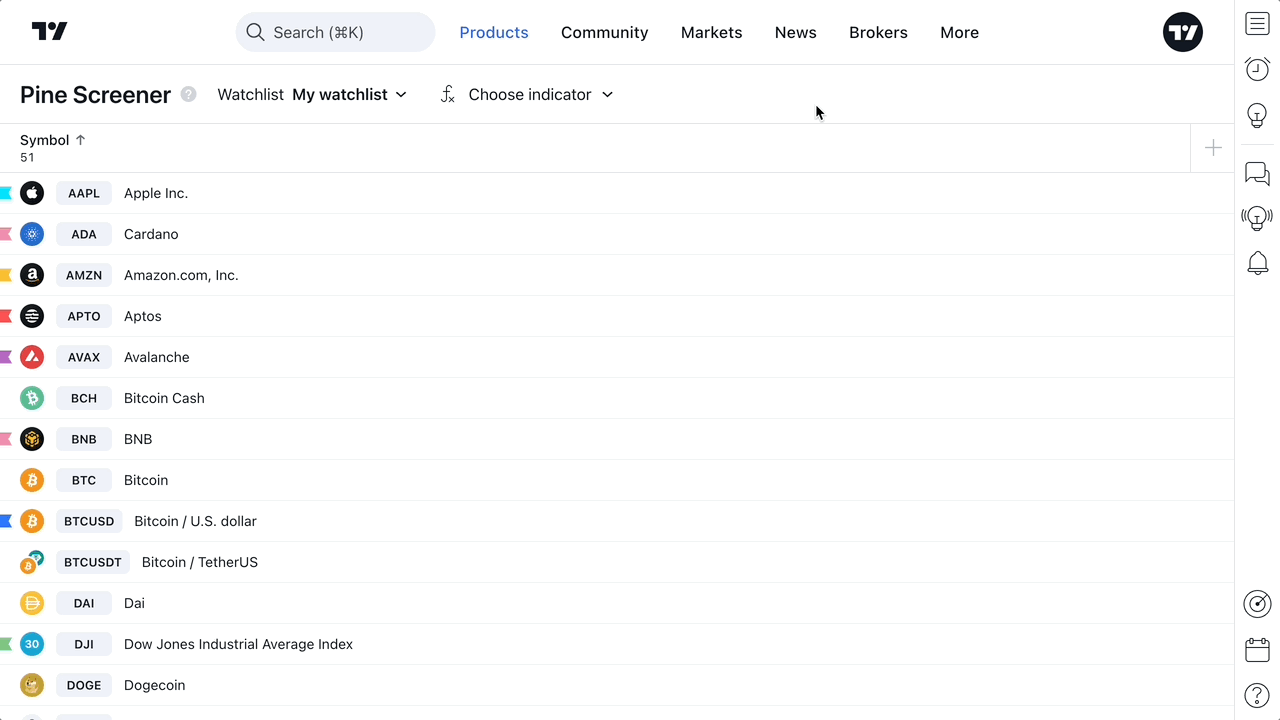This screenshot has height=720, width=1280.
Task: Select the Dow Jones Industrial Average Index text
Action: tap(238, 644)
